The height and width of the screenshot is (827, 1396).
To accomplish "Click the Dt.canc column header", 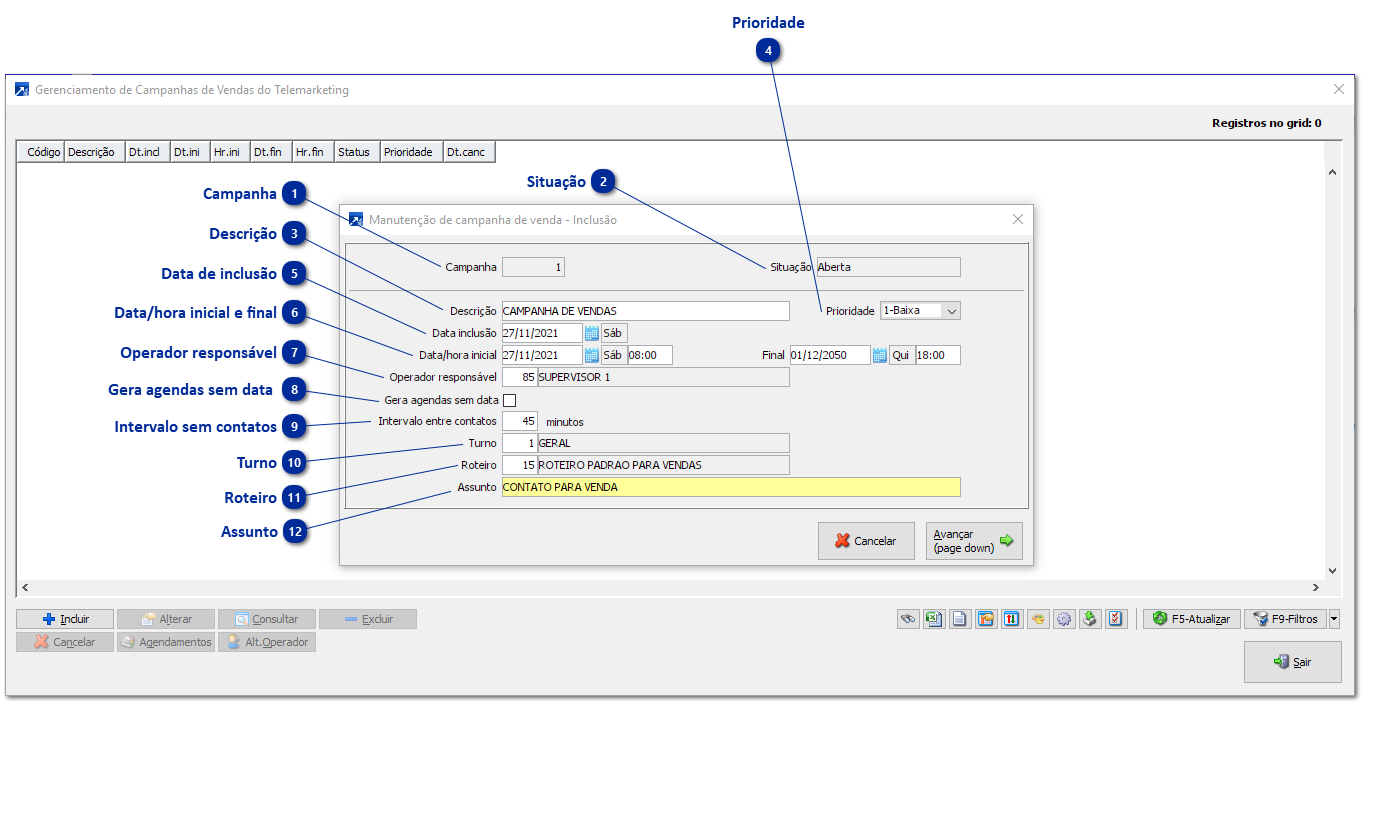I will tap(469, 152).
